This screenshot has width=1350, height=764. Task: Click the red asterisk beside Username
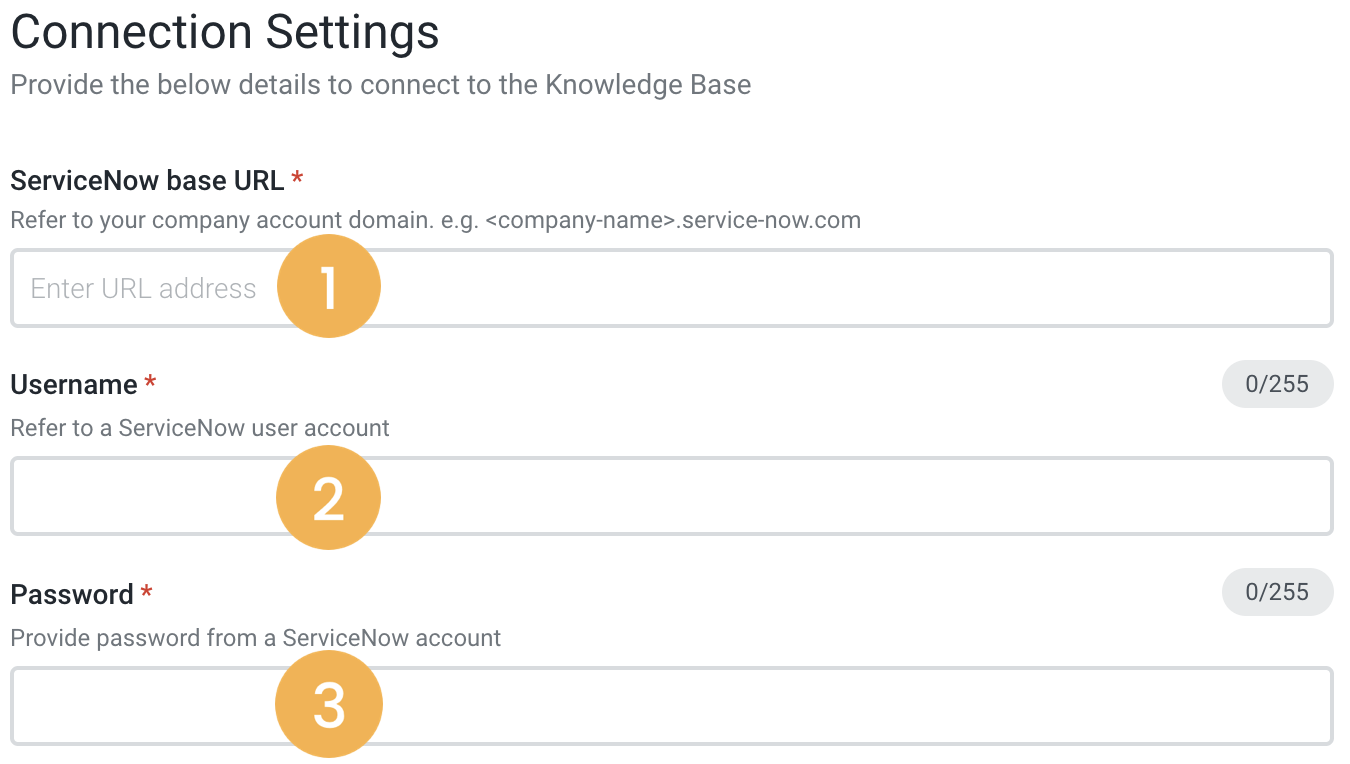[x=148, y=384]
